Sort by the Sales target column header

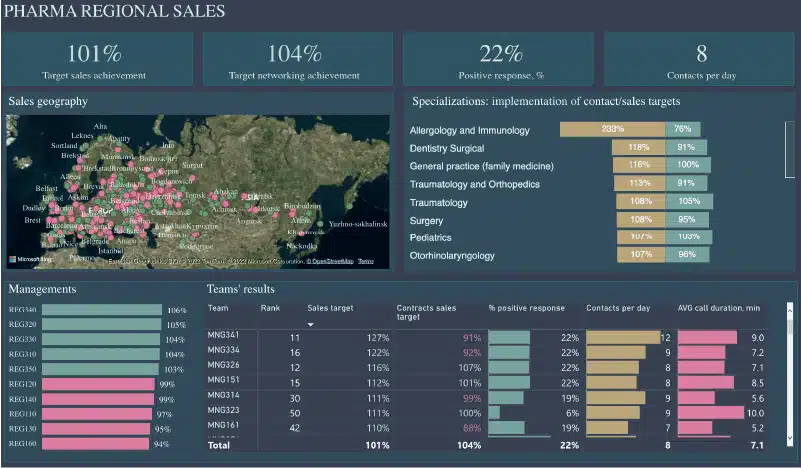click(x=331, y=308)
